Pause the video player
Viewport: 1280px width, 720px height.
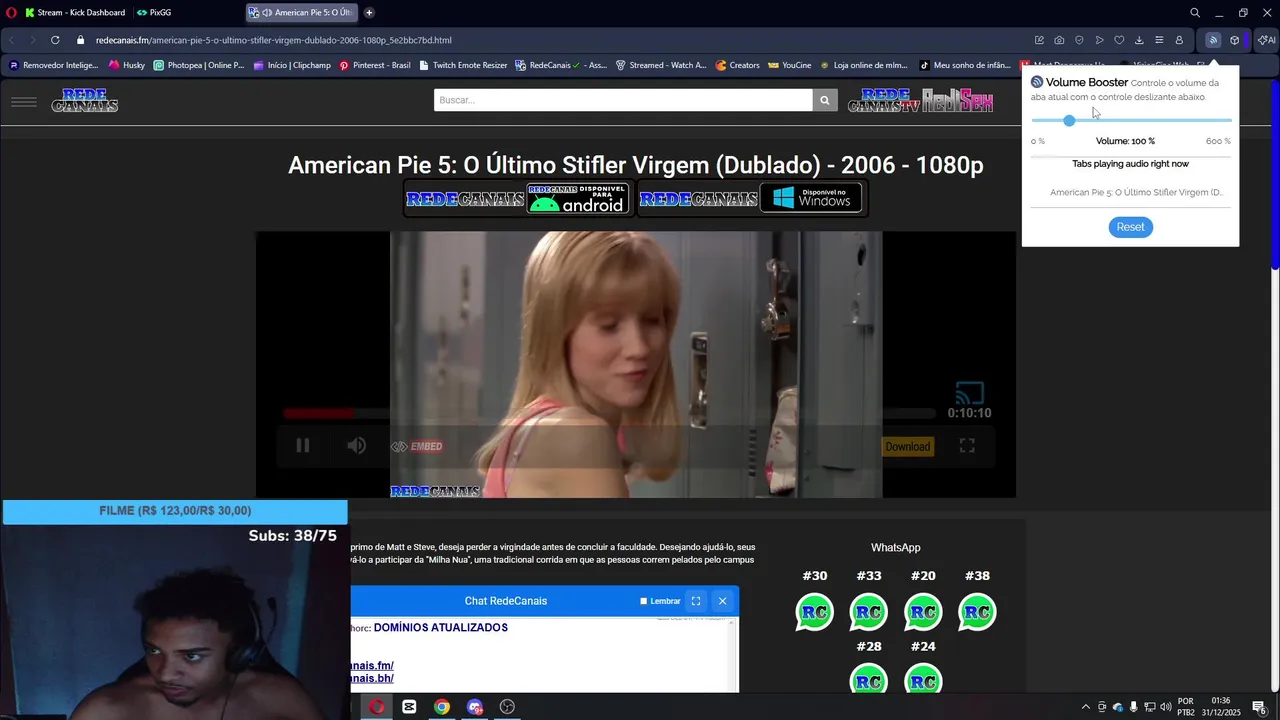pyautogui.click(x=303, y=446)
